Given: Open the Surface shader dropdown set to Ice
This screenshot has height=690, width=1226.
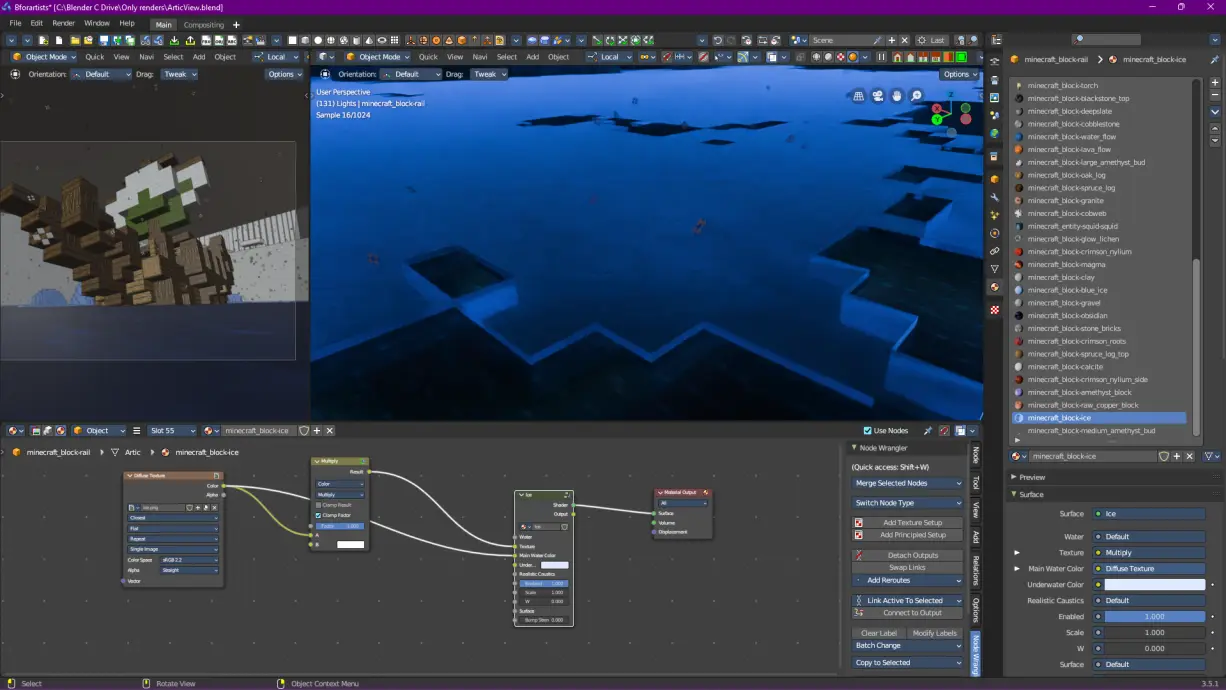Looking at the screenshot, I should tap(1148, 513).
